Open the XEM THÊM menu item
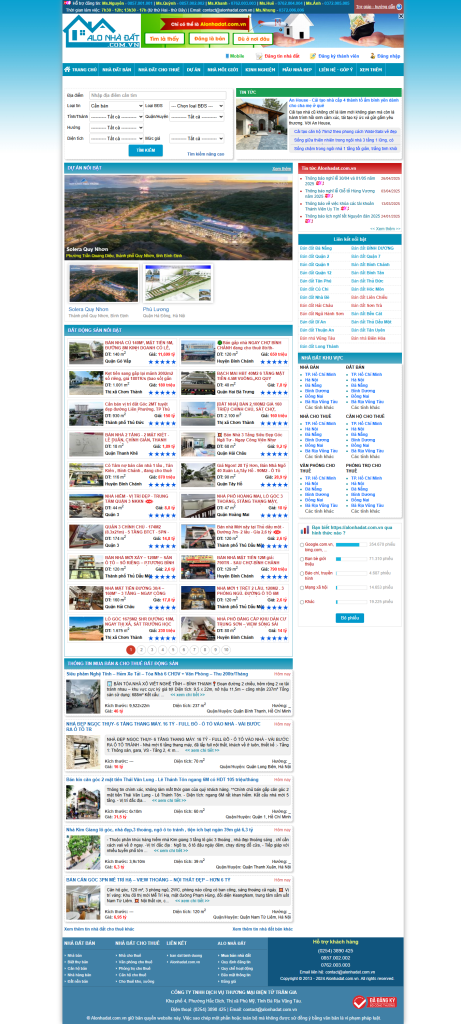 (x=372, y=69)
